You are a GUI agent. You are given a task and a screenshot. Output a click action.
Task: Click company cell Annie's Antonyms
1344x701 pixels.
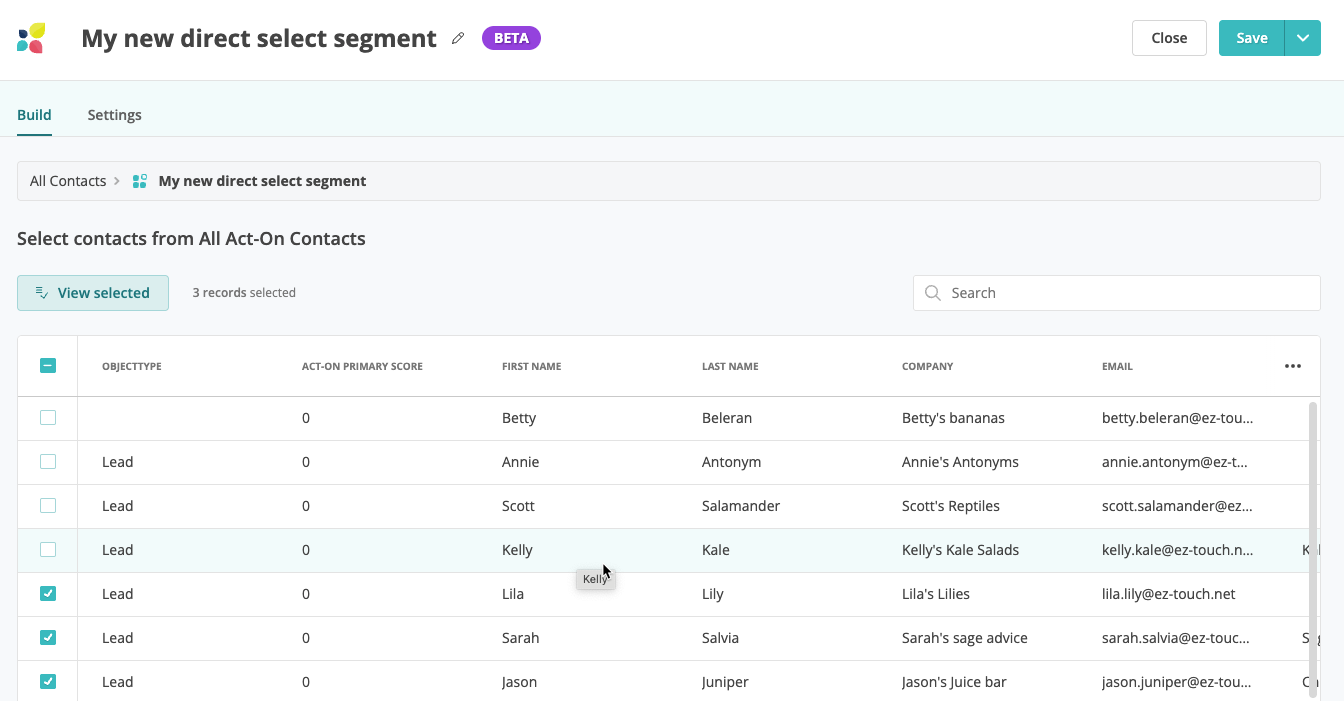[960, 462]
